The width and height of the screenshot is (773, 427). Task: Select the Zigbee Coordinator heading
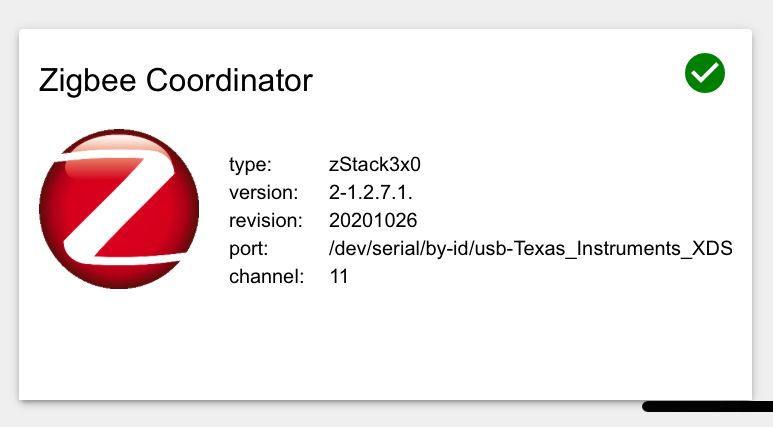pos(176,81)
